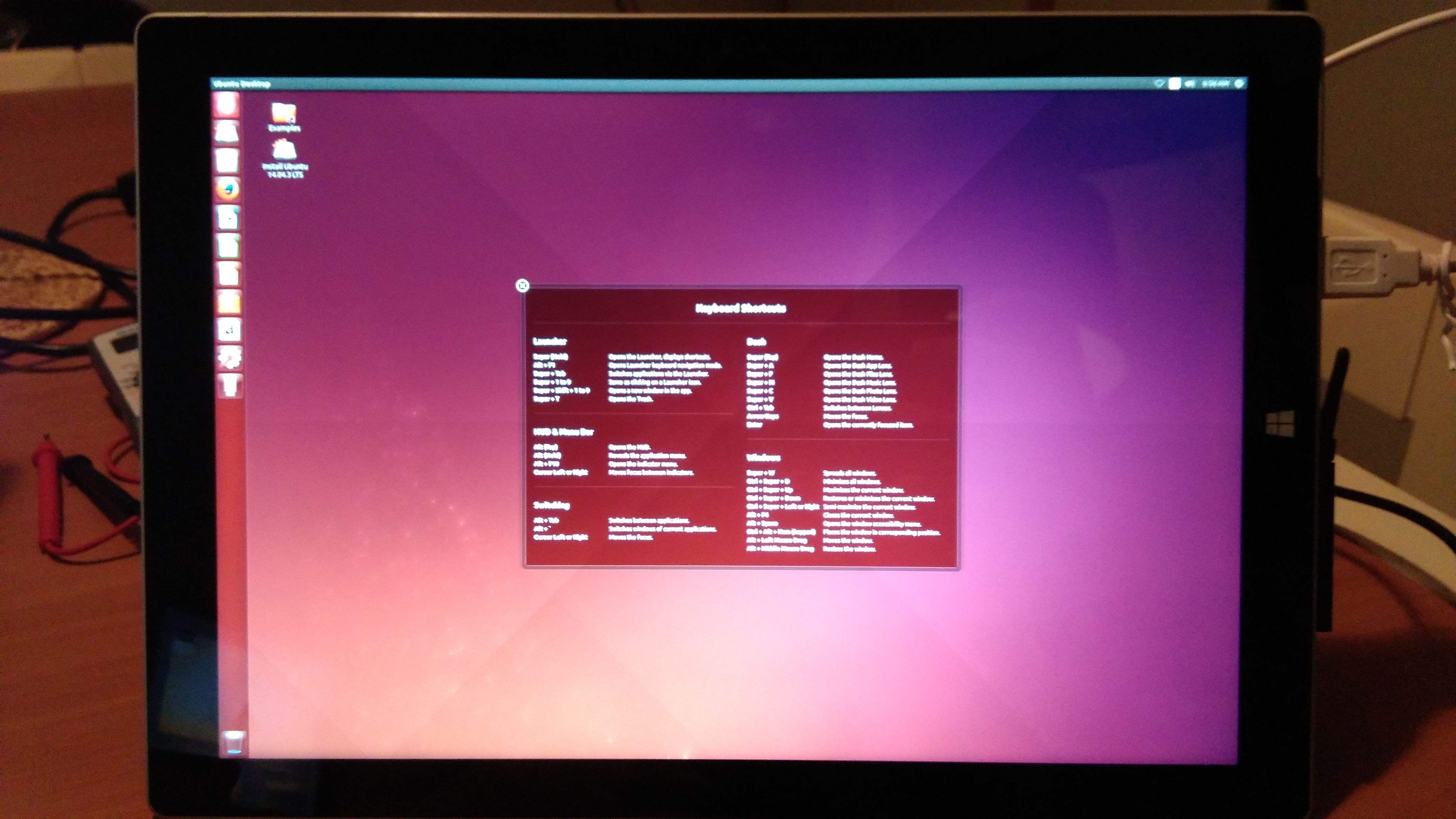Open LibreOffice Calc from launcher
1456x819 pixels.
[228, 245]
